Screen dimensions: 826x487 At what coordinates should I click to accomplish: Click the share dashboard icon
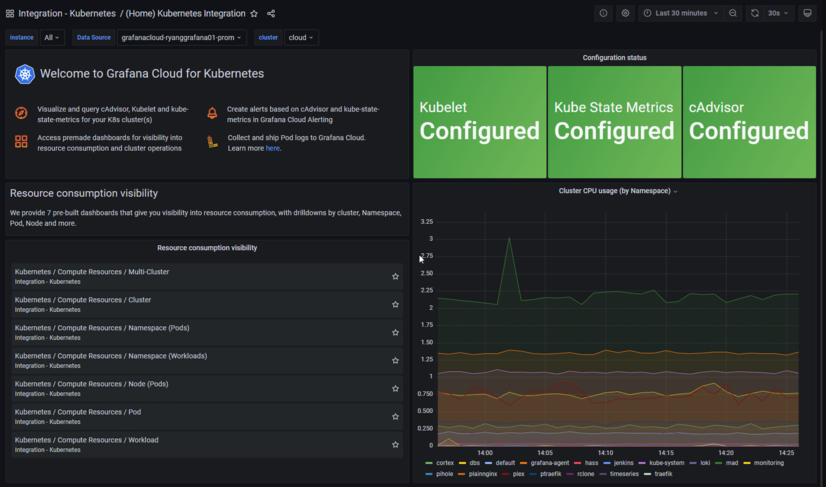click(x=271, y=13)
